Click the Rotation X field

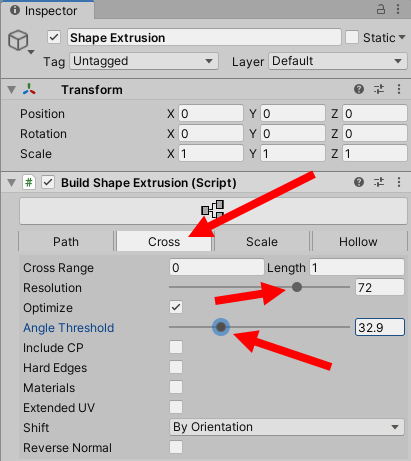pyautogui.click(x=211, y=133)
